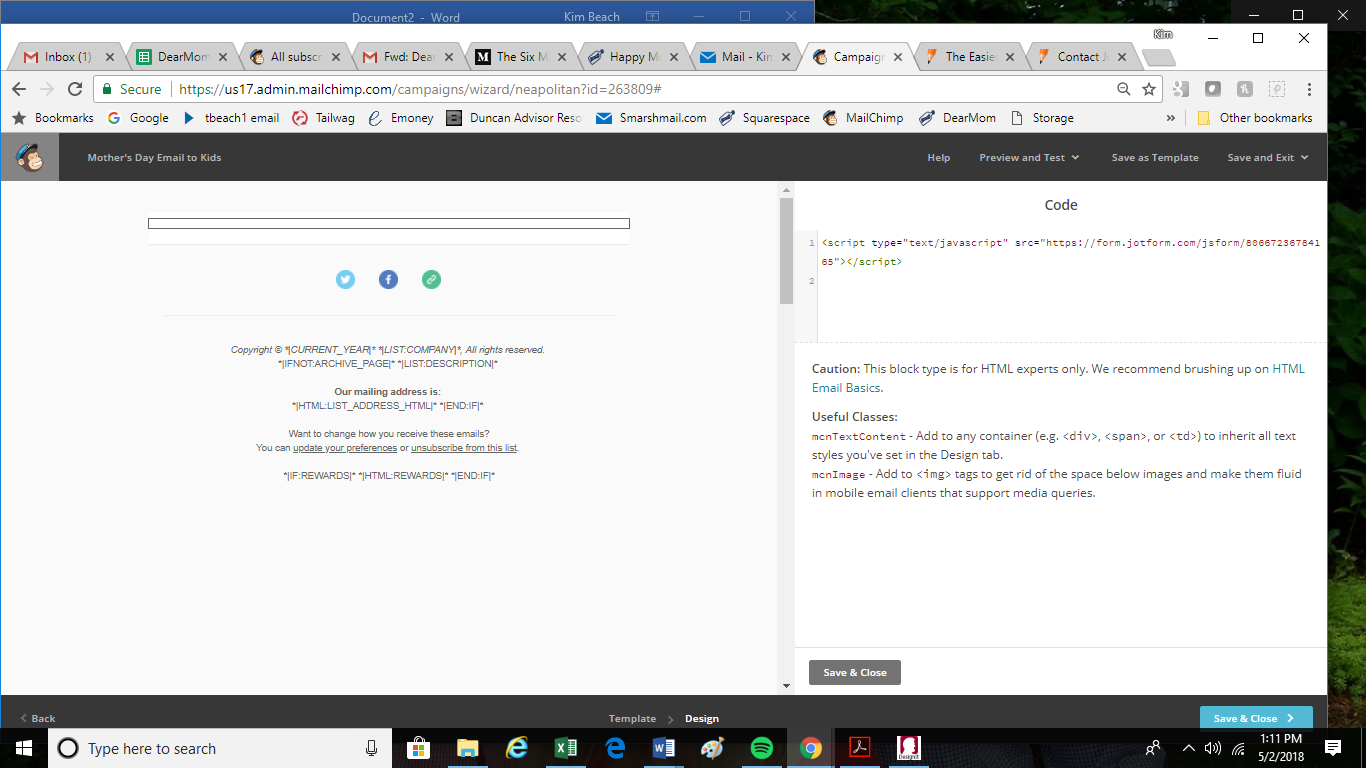The width and height of the screenshot is (1366, 768).
Task: Click the green link-share icon in email preview
Action: [x=431, y=280]
